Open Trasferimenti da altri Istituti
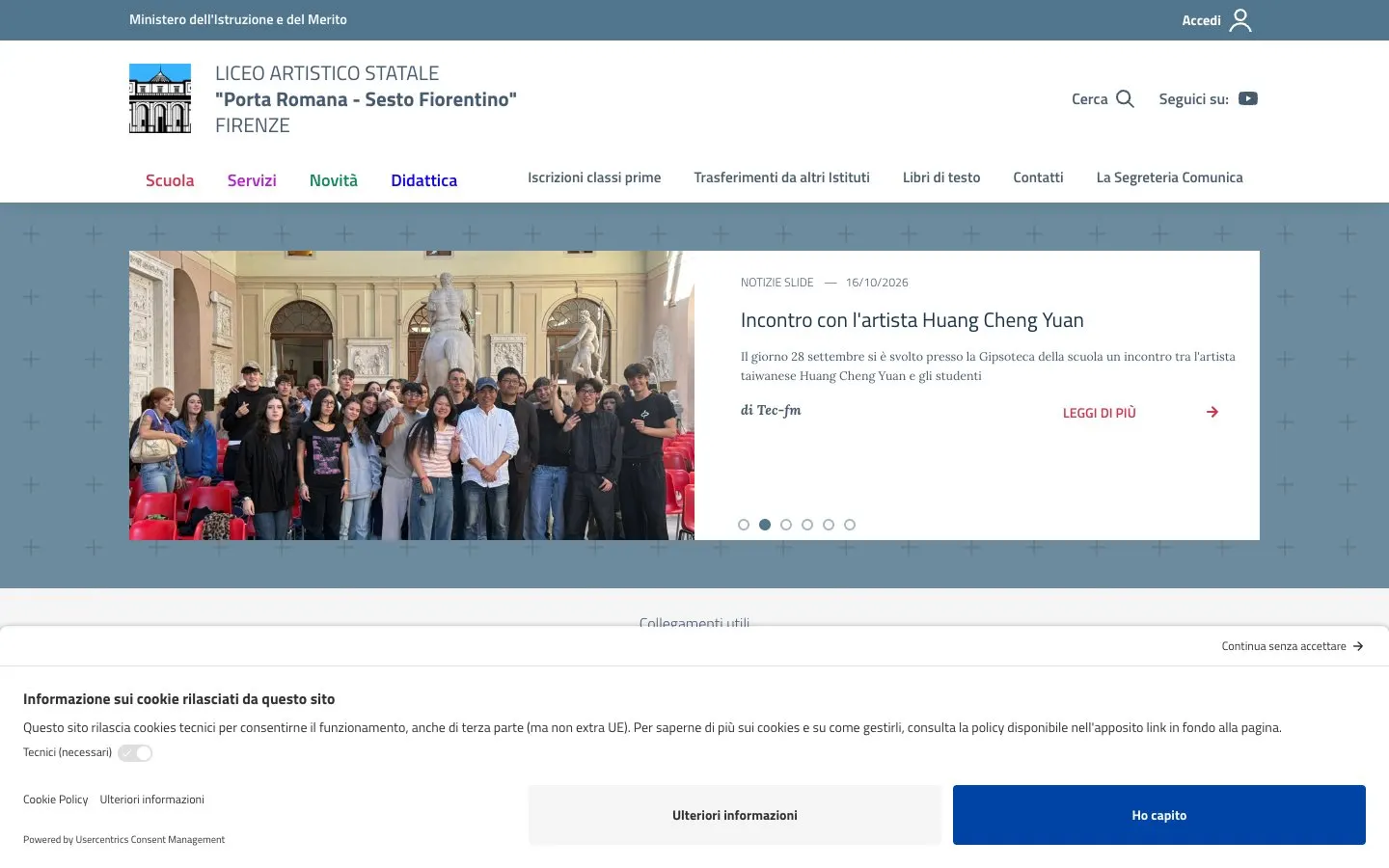 (782, 177)
